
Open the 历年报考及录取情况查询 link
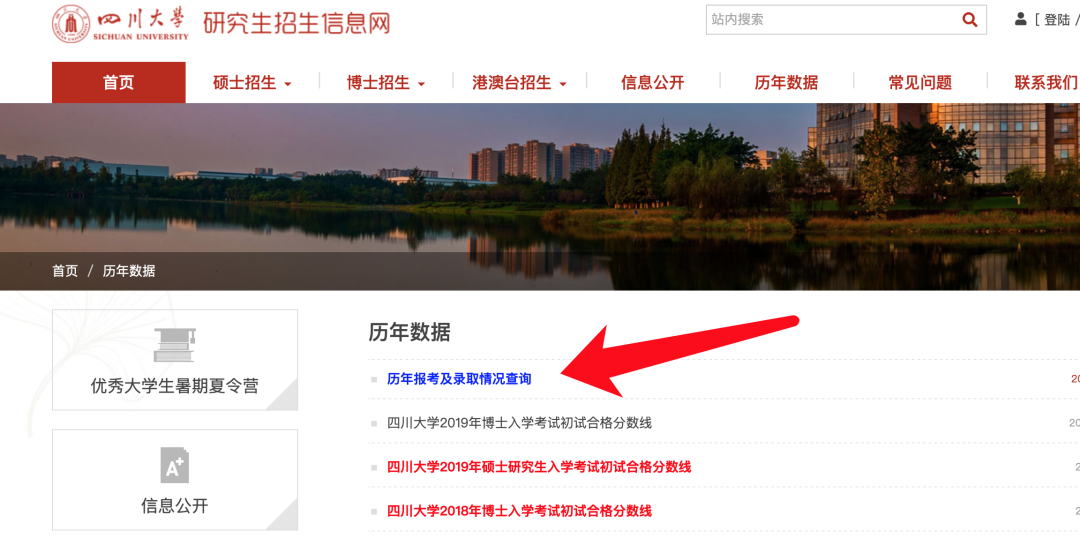pos(459,379)
